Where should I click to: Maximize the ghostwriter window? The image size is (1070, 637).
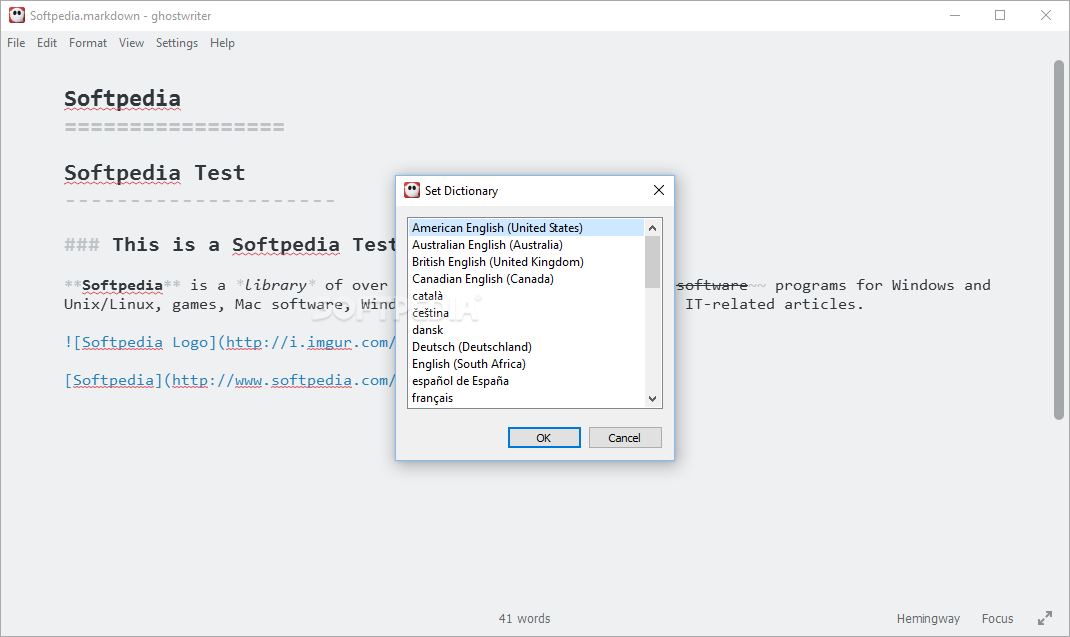tap(1000, 15)
